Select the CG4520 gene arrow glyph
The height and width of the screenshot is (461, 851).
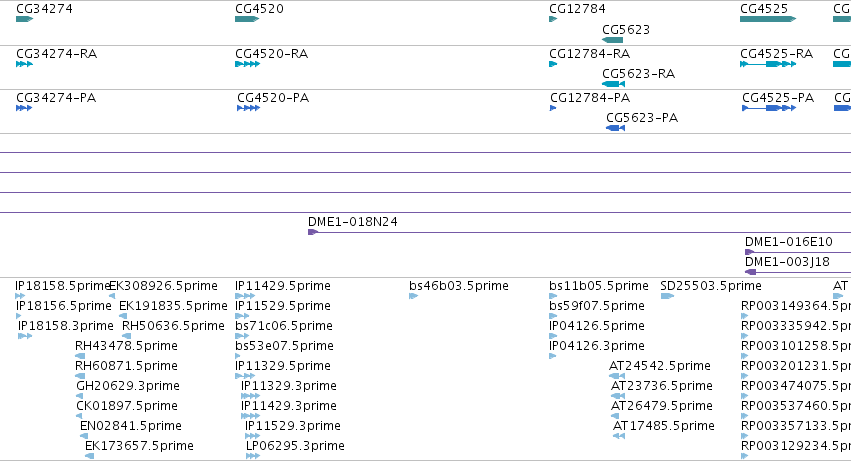tap(247, 19)
